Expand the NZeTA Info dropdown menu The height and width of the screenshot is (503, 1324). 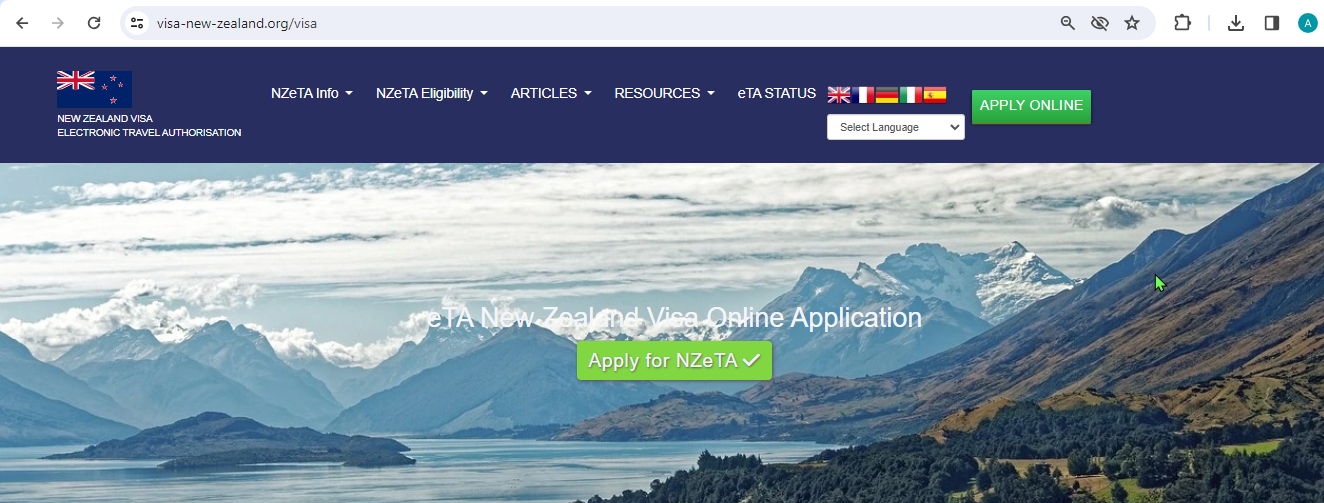312,93
